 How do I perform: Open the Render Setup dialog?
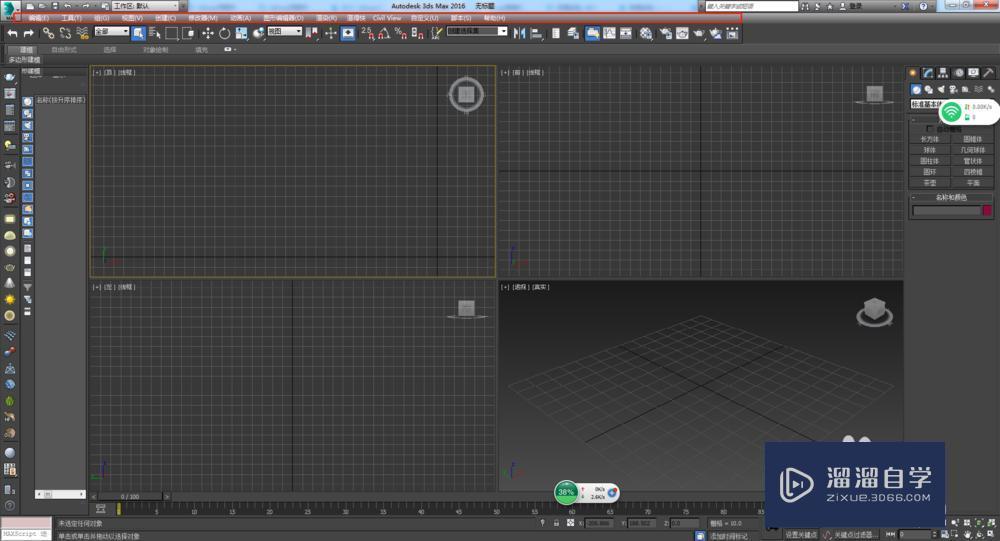[665, 33]
